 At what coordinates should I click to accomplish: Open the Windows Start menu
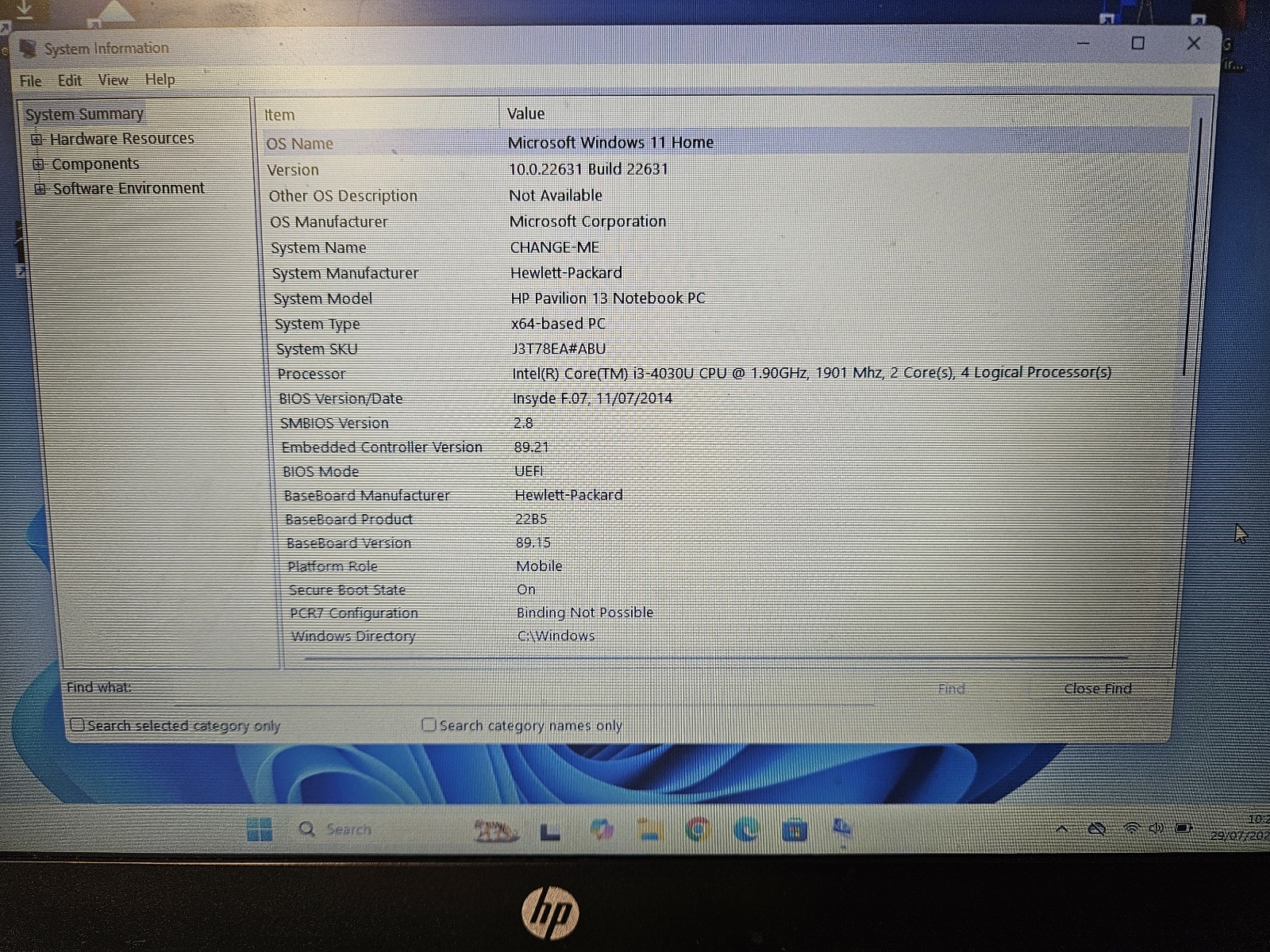click(259, 830)
